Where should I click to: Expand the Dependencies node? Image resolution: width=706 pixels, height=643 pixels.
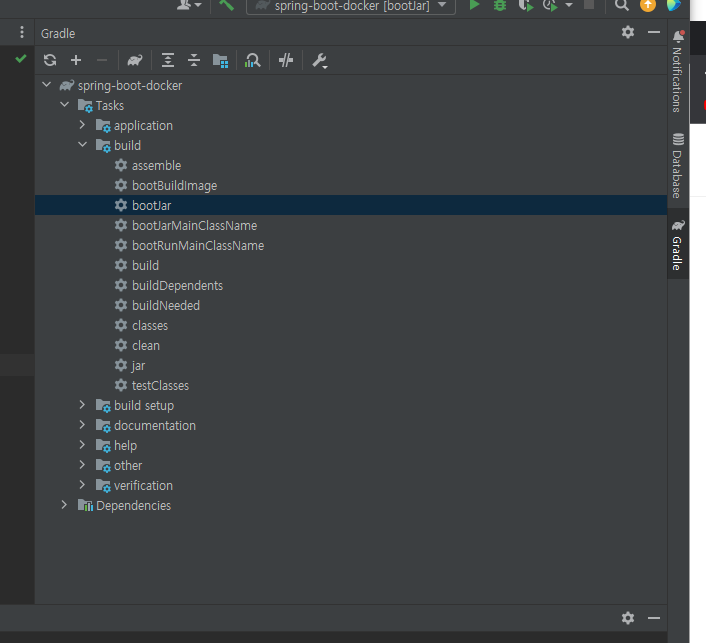coord(64,505)
